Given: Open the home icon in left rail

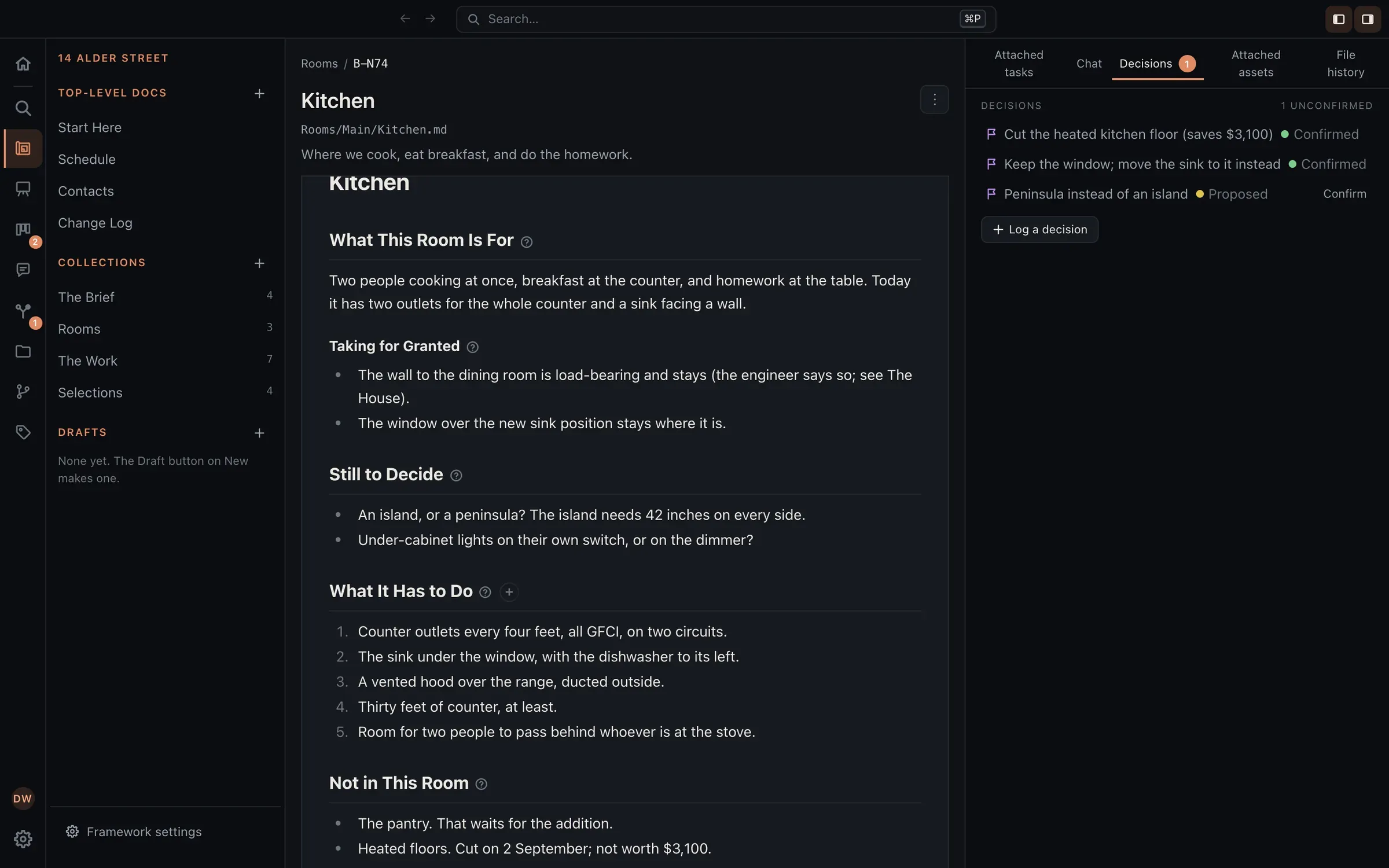Looking at the screenshot, I should [x=23, y=64].
